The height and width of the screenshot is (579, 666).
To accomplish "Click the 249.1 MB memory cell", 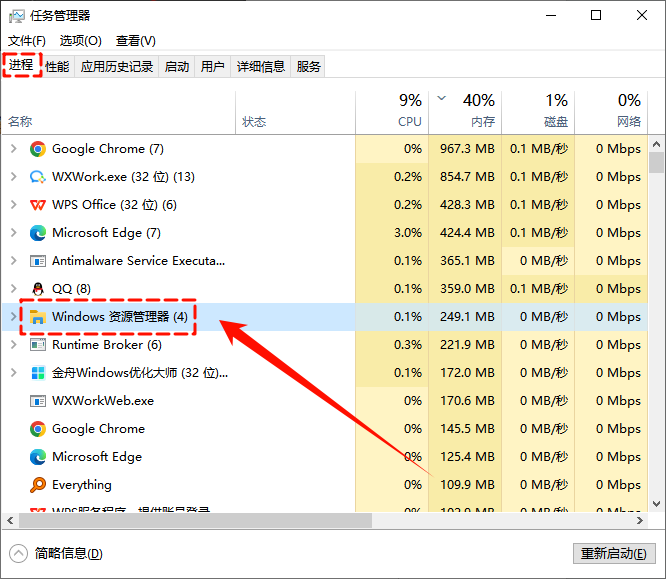I will point(467,317).
